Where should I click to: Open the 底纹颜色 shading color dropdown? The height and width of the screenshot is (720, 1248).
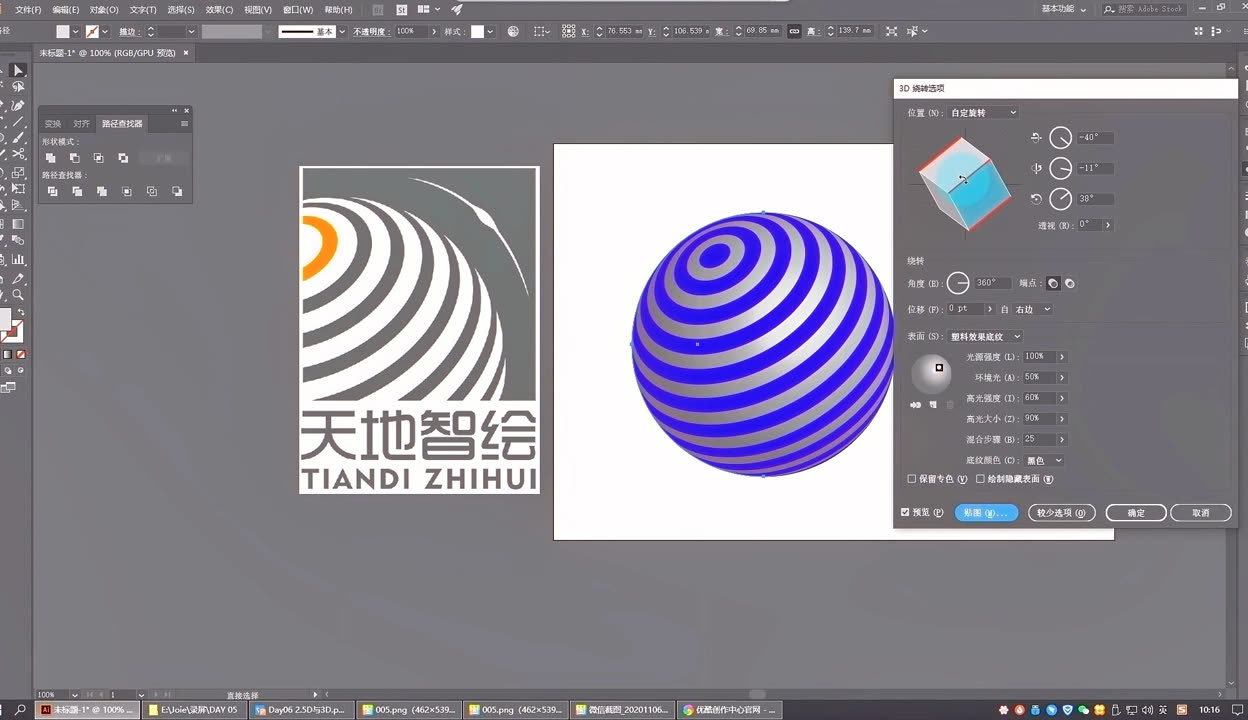coord(1043,461)
